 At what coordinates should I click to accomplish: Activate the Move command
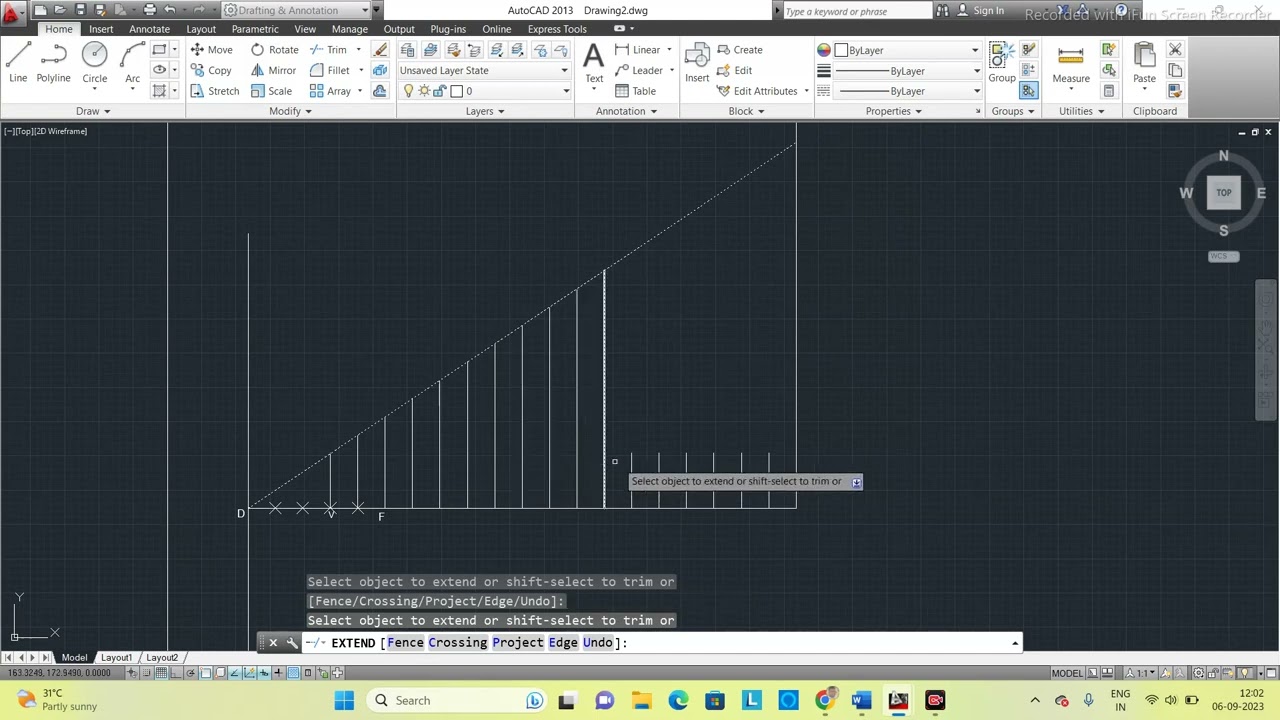(212, 50)
